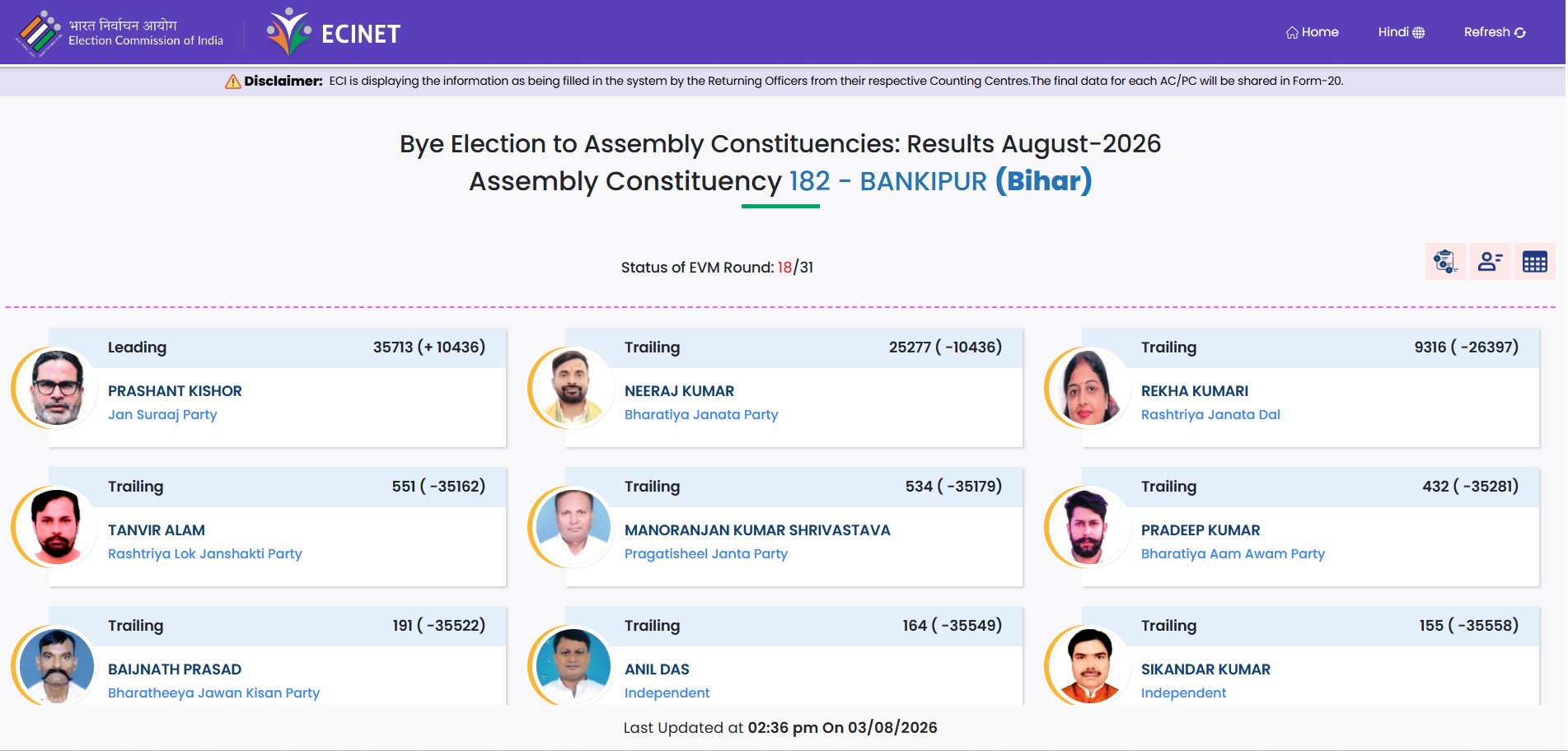Switch language to Hindi
This screenshot has width=1568, height=751.
point(1401,32)
